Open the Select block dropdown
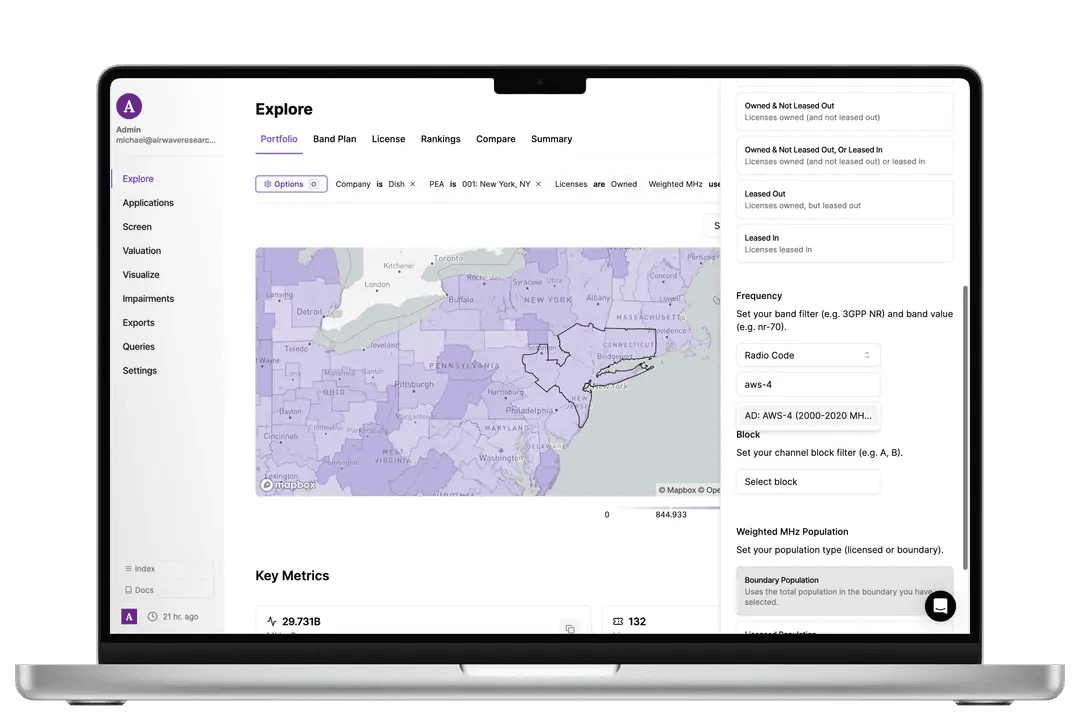This screenshot has height=712, width=1080. pos(807,481)
